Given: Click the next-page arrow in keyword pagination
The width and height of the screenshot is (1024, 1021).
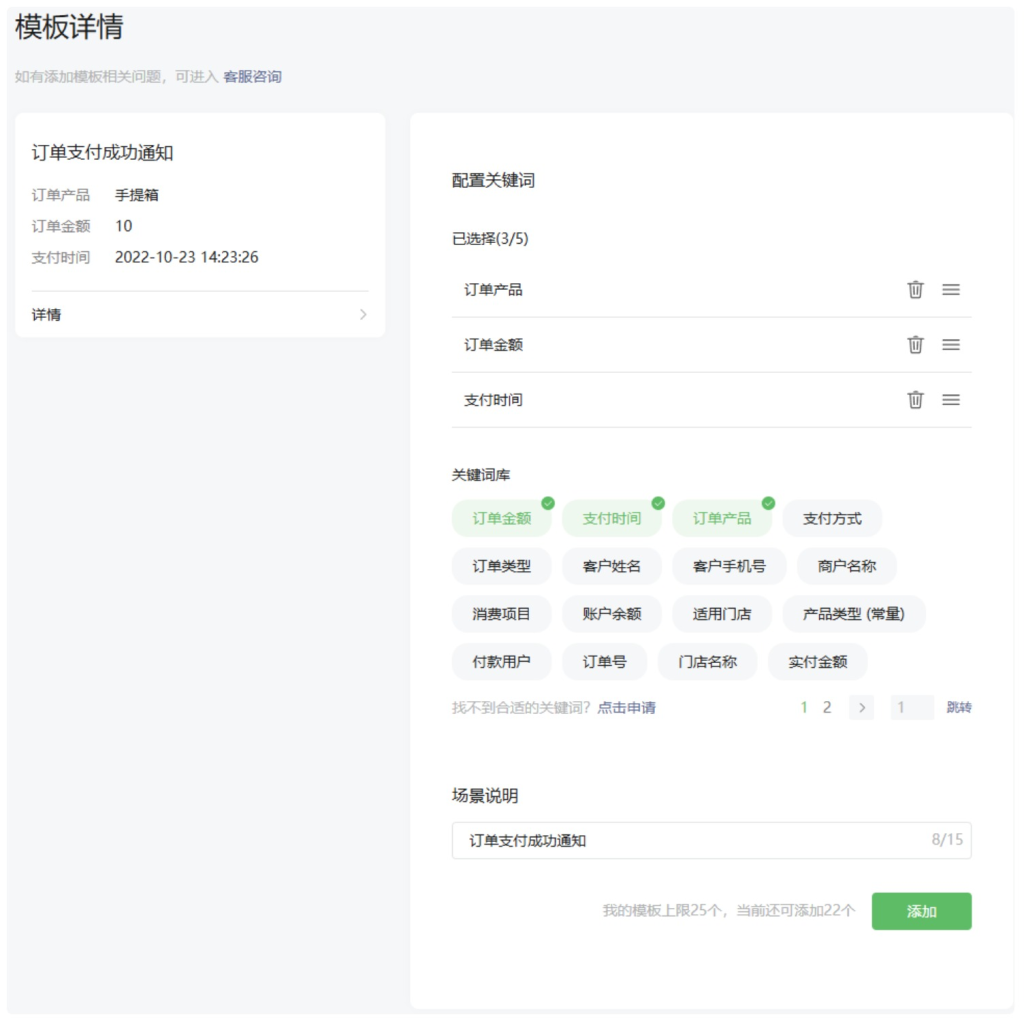Looking at the screenshot, I should pyautogui.click(x=861, y=707).
